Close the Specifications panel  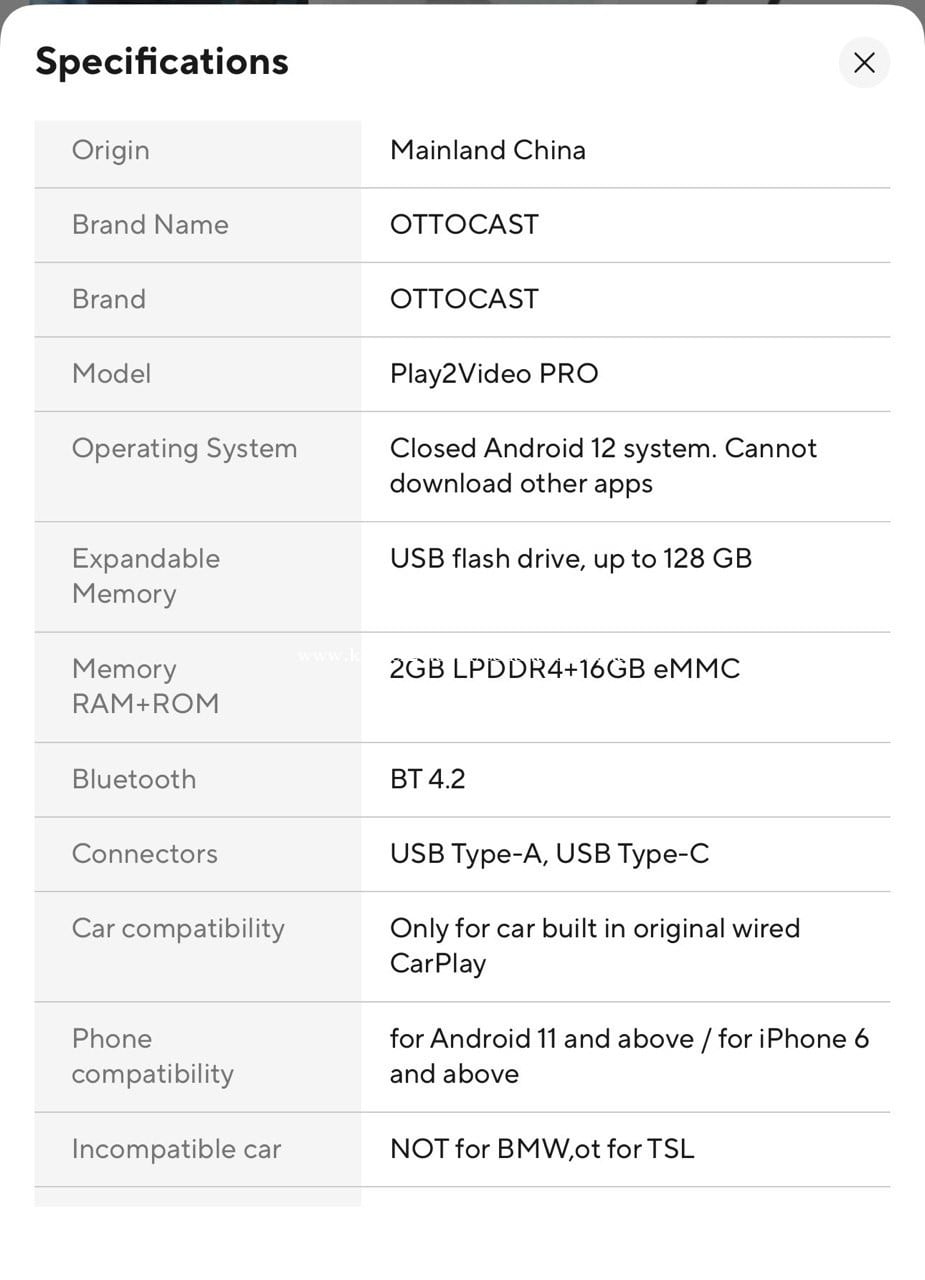(864, 63)
